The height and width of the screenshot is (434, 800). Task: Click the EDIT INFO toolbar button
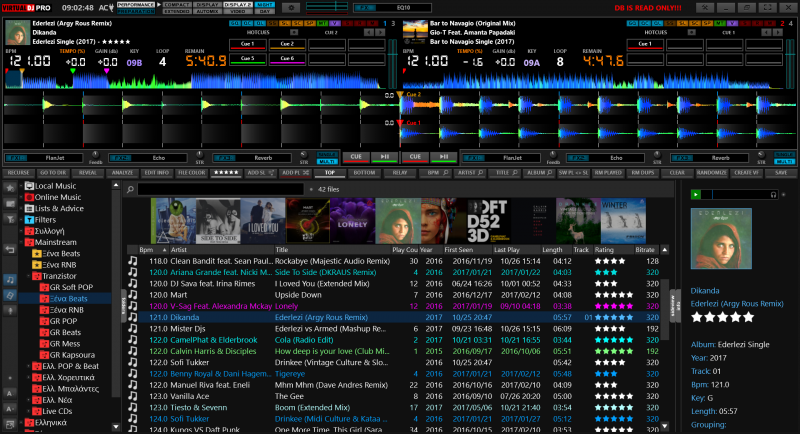(x=157, y=173)
